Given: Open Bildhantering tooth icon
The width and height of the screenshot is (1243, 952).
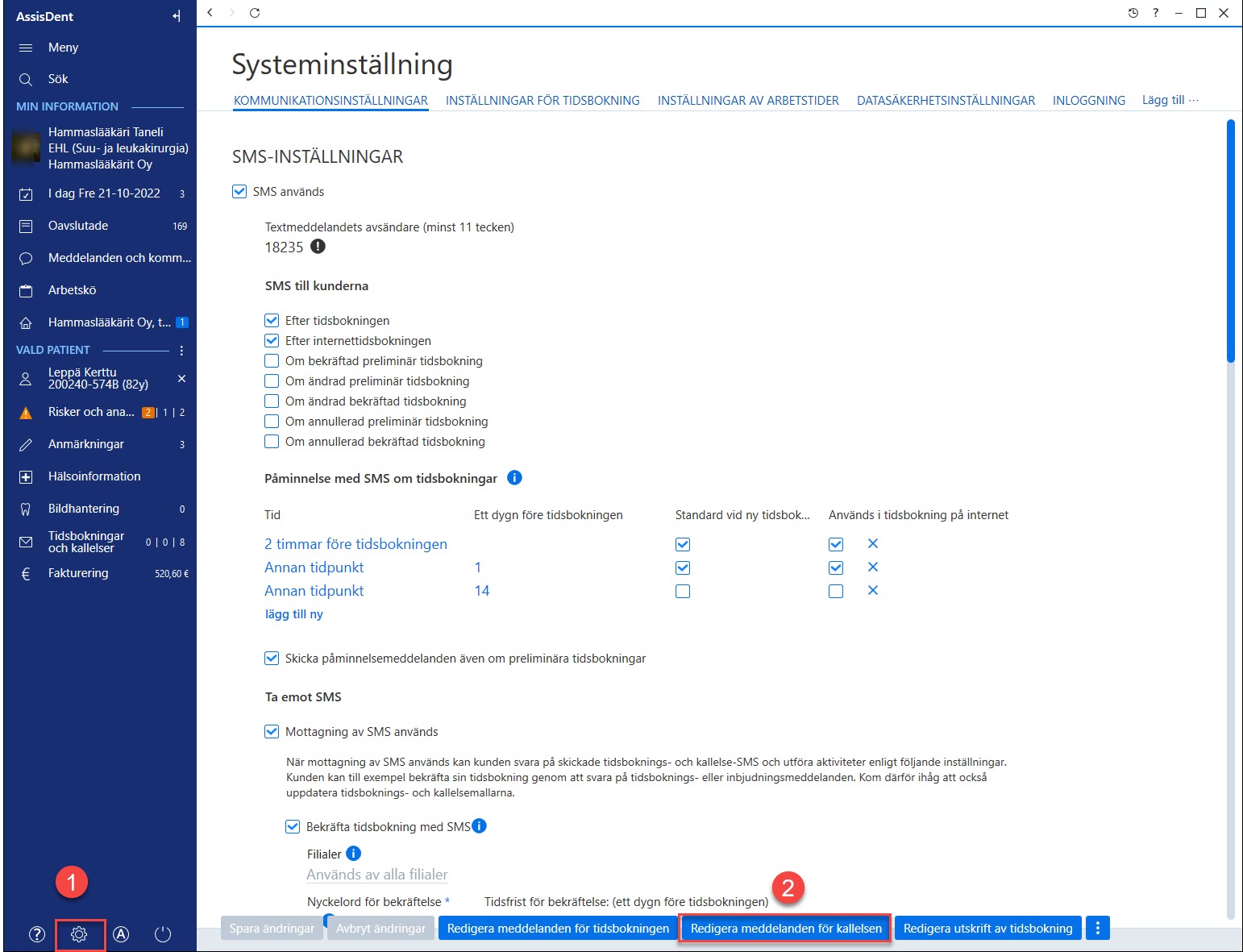Looking at the screenshot, I should click(x=26, y=509).
